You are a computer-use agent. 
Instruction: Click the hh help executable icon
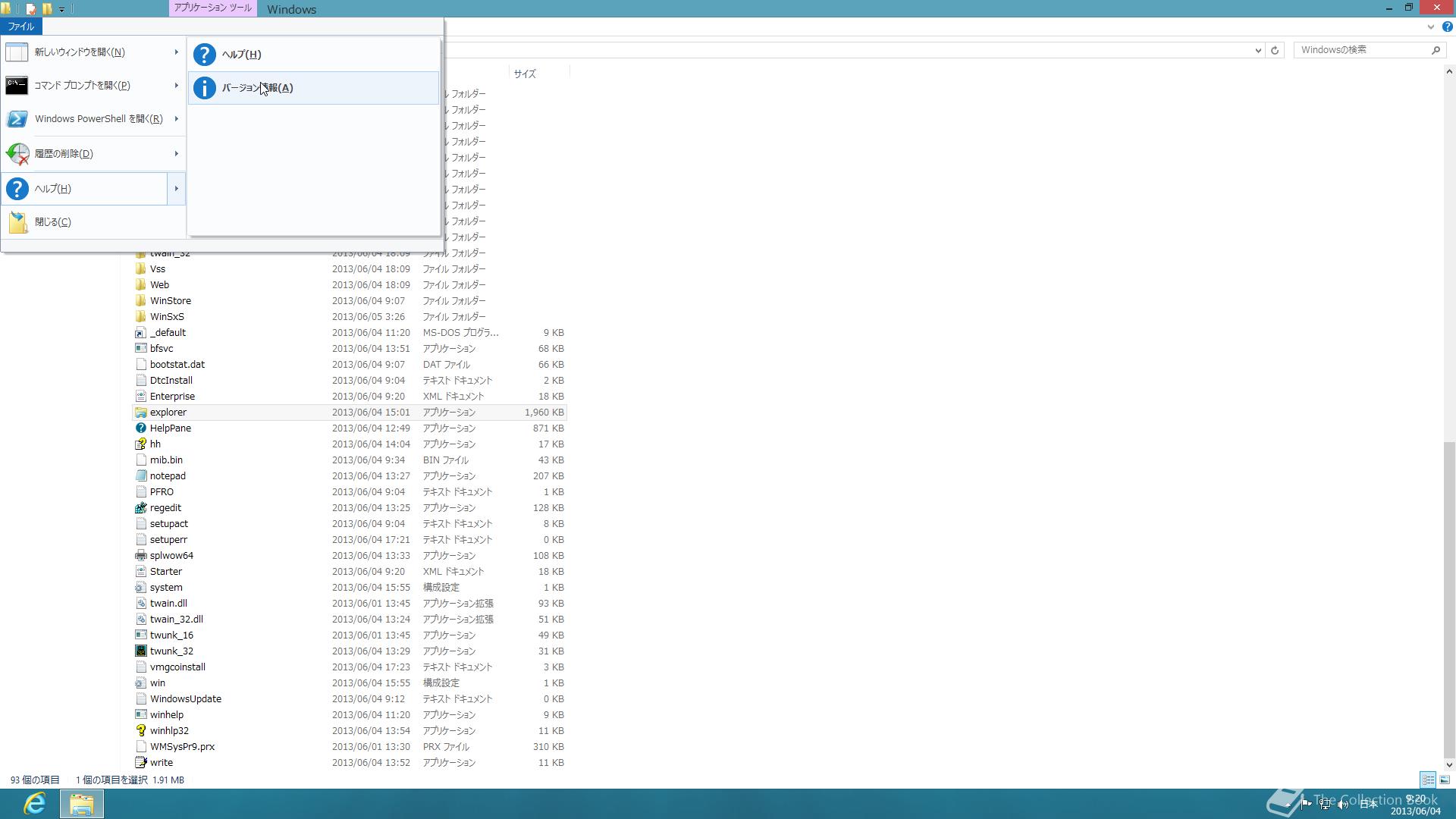140,444
